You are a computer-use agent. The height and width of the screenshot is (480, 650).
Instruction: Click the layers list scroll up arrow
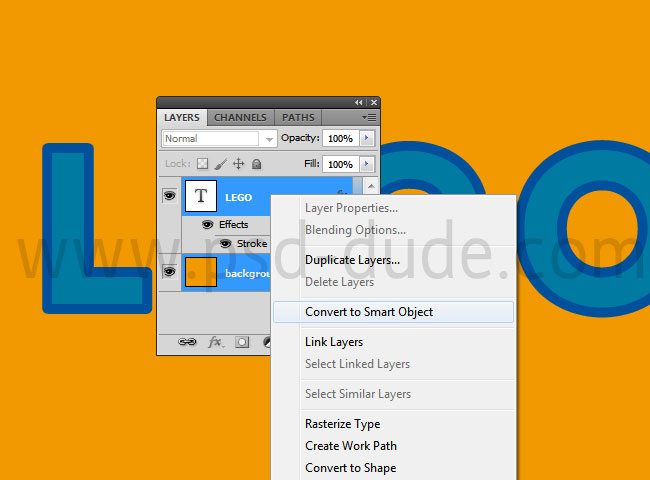coord(371,186)
